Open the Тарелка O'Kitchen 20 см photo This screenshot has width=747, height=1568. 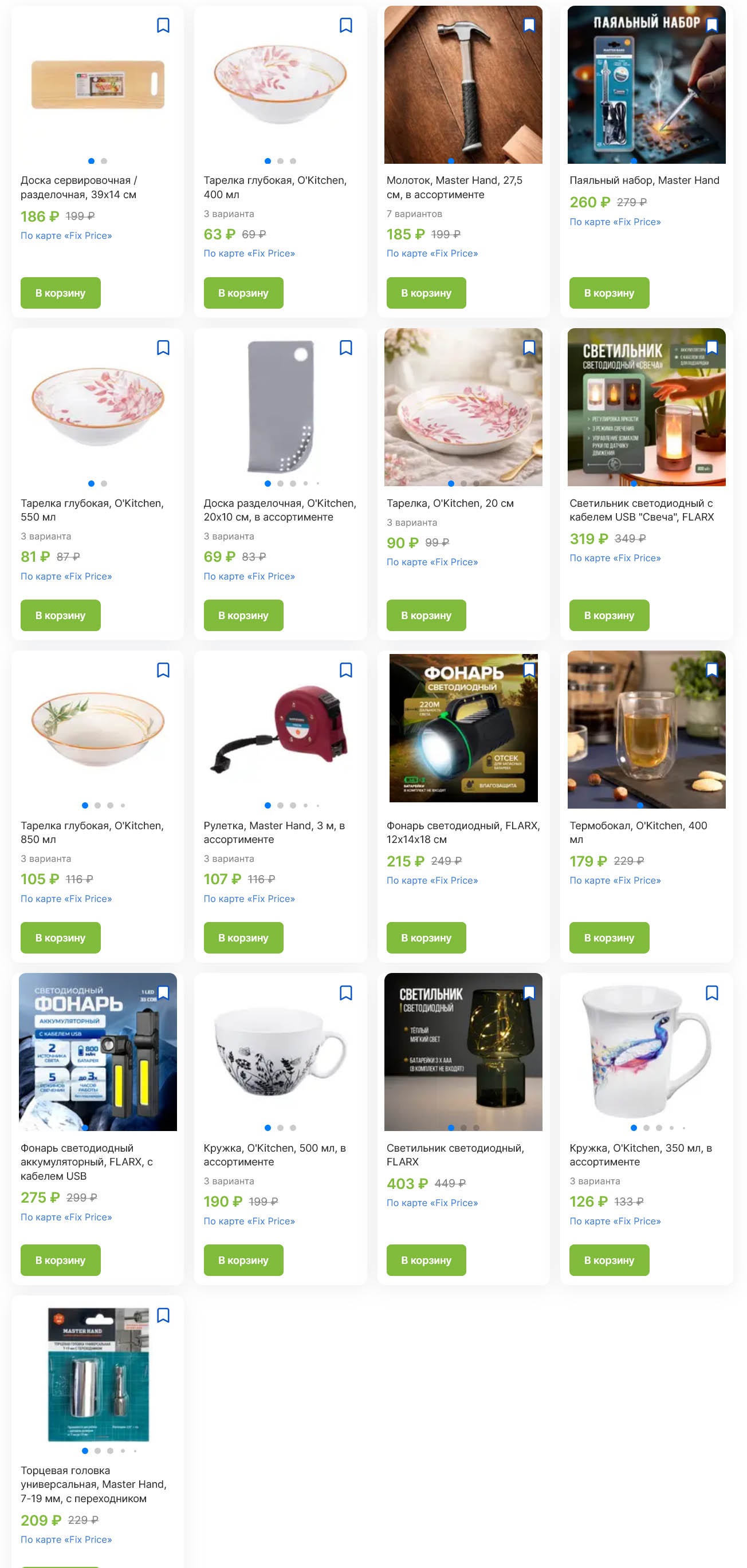[x=463, y=407]
